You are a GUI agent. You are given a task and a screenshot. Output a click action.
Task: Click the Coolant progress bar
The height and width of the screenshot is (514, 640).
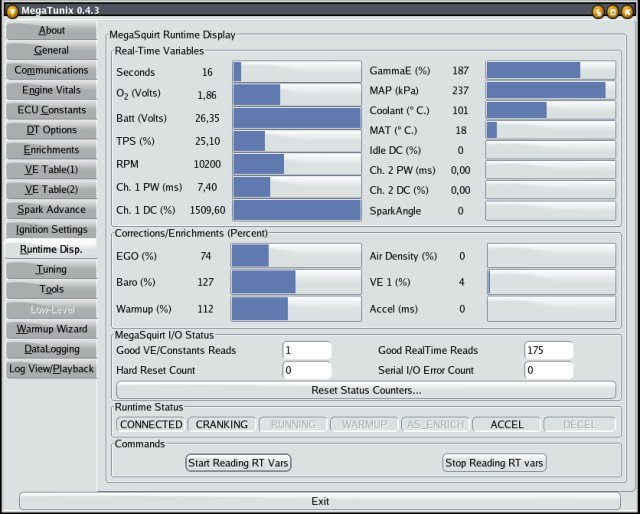(551, 110)
